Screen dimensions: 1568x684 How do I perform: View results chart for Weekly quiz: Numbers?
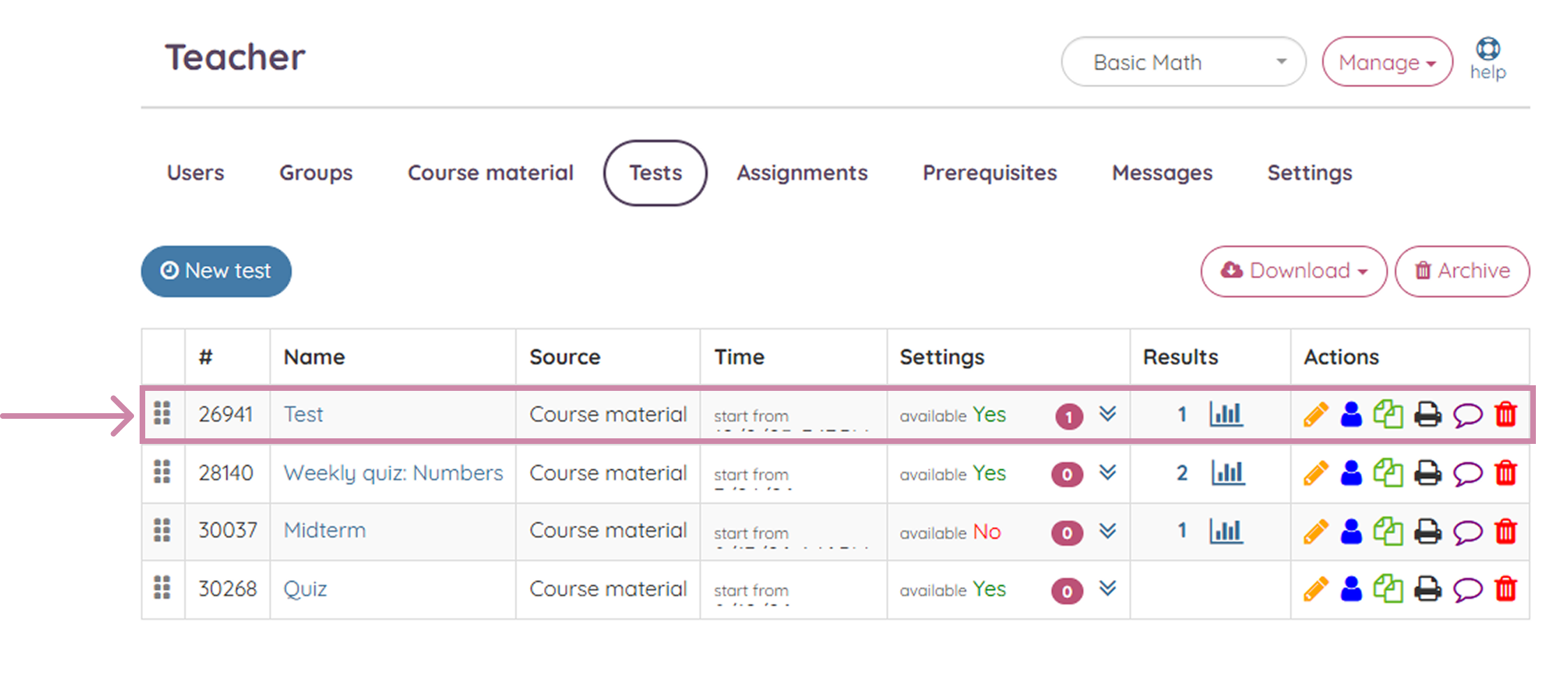[x=1227, y=473]
